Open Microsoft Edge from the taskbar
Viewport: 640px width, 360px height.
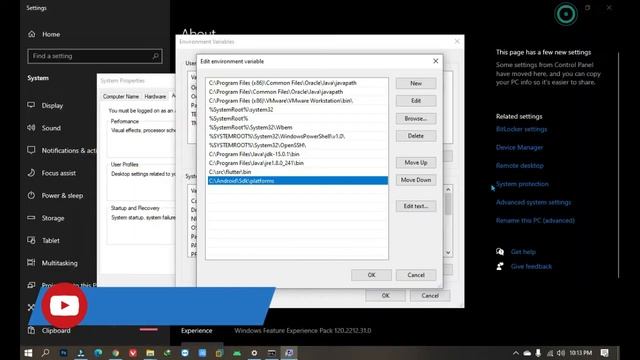[x=98, y=353]
